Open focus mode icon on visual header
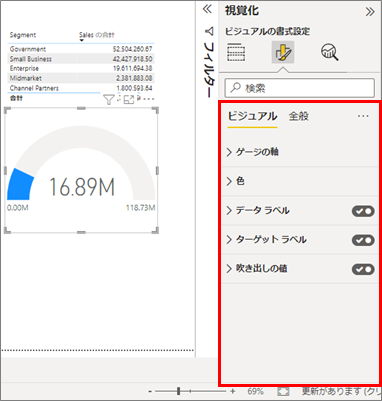This screenshot has height=401, width=382. (129, 99)
